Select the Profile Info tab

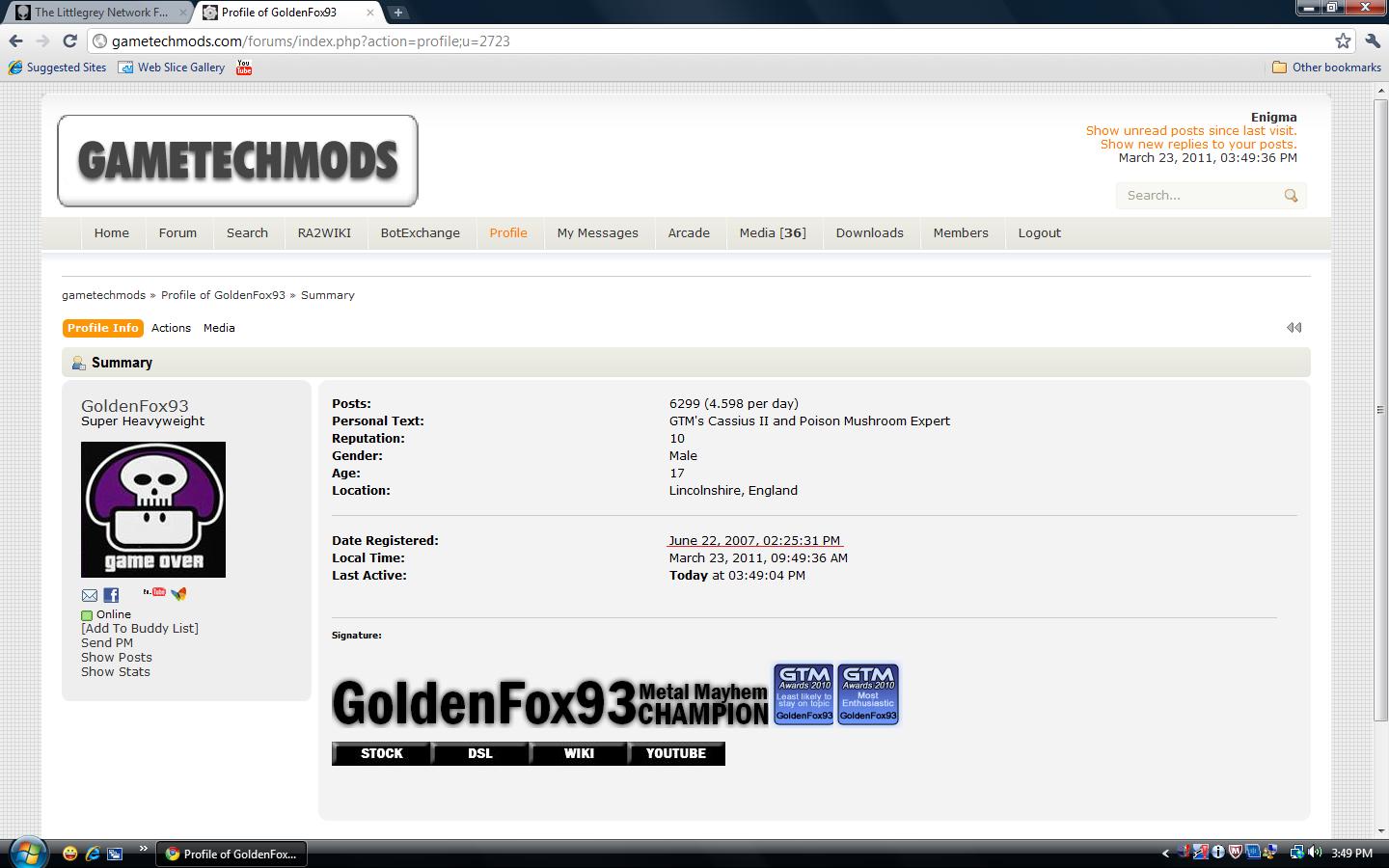pyautogui.click(x=103, y=328)
